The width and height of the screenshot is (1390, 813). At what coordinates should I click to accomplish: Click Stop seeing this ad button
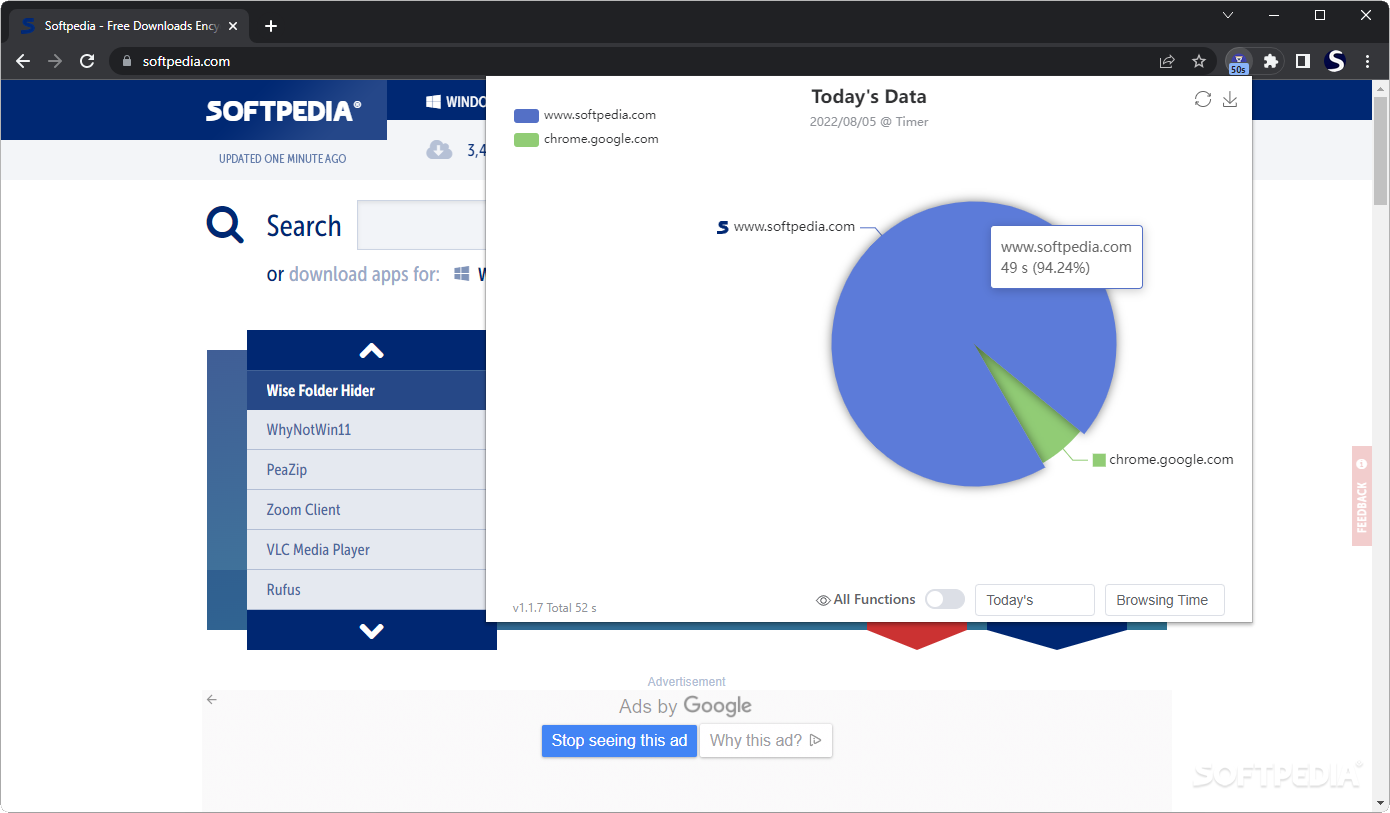(x=619, y=741)
